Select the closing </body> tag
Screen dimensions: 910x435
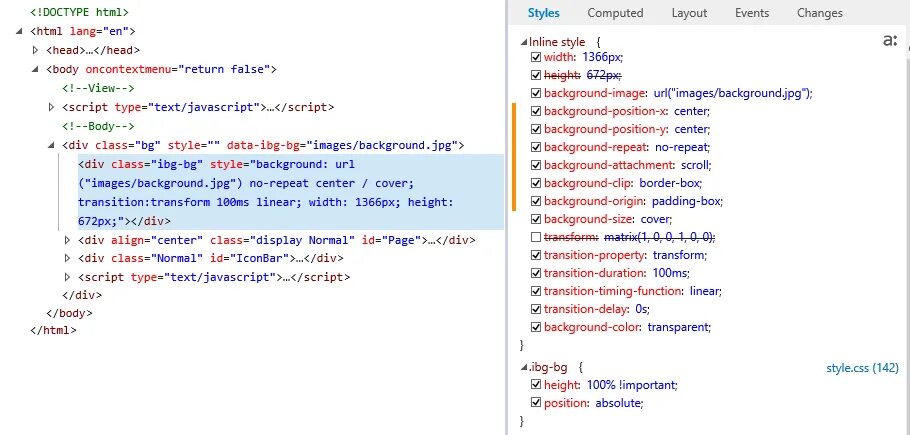(x=69, y=313)
